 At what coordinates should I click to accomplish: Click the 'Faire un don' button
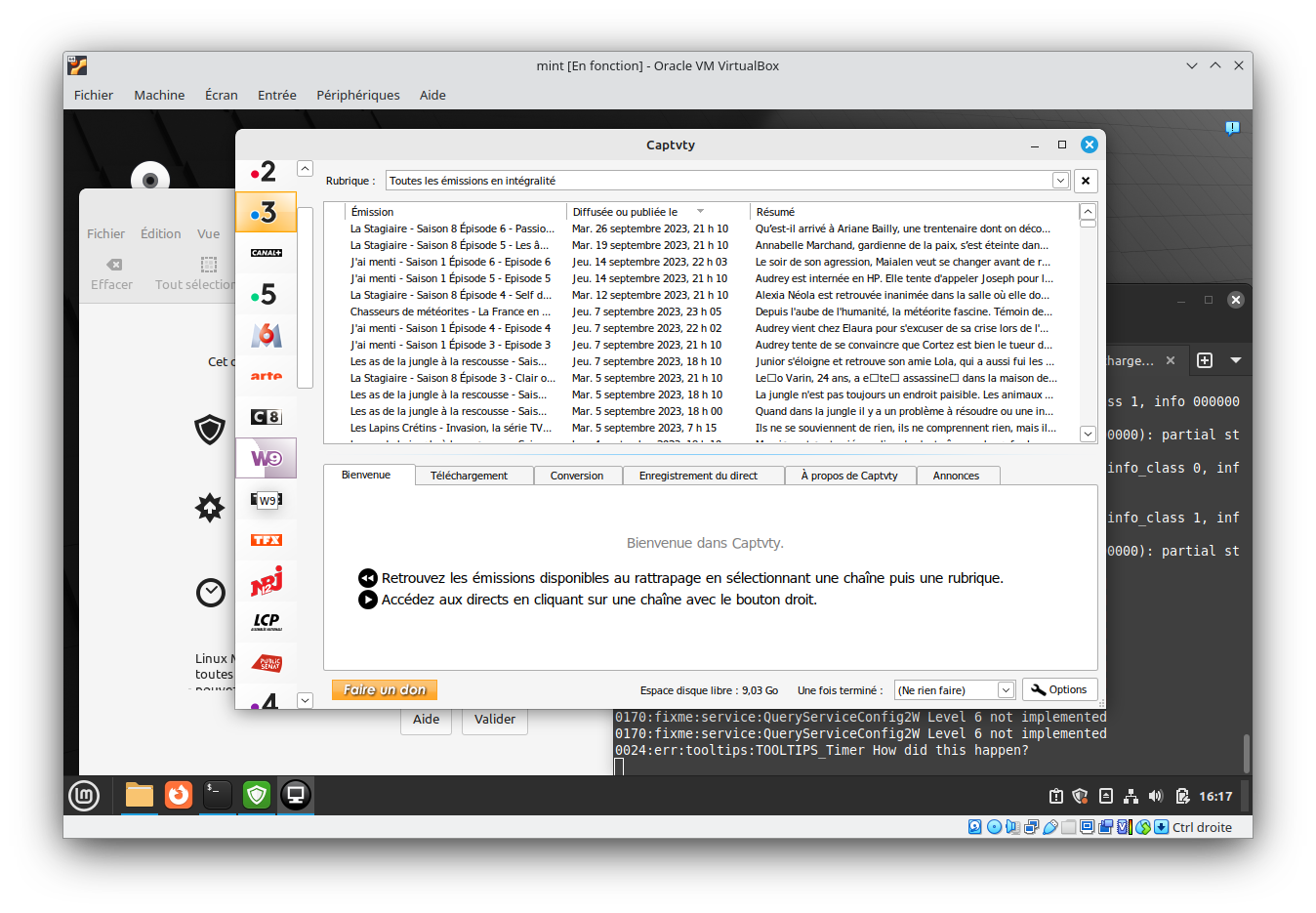[x=385, y=689]
